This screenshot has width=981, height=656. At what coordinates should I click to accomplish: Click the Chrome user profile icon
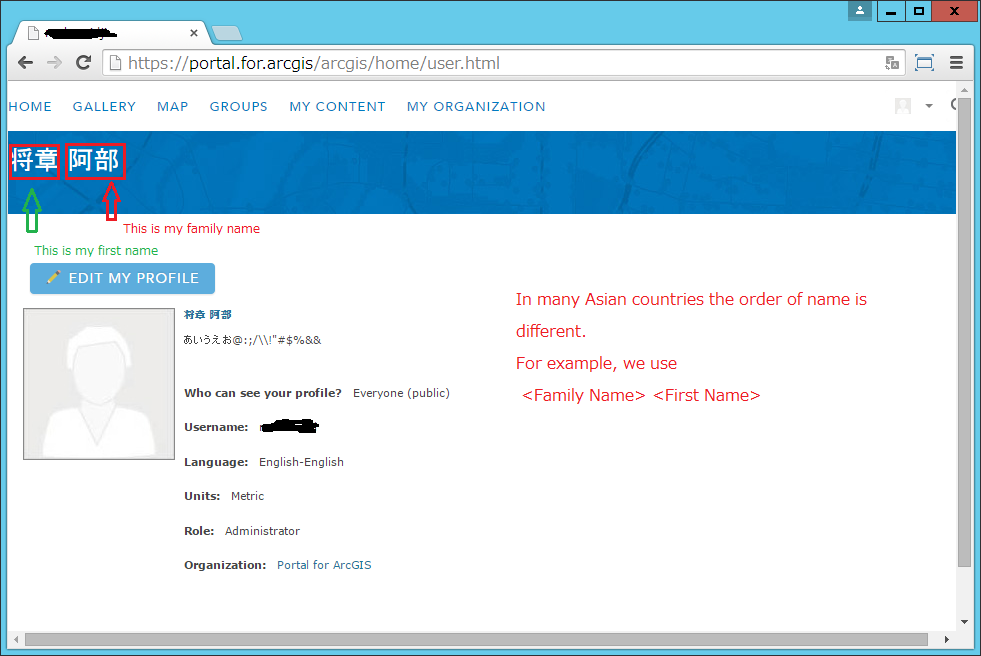860,11
